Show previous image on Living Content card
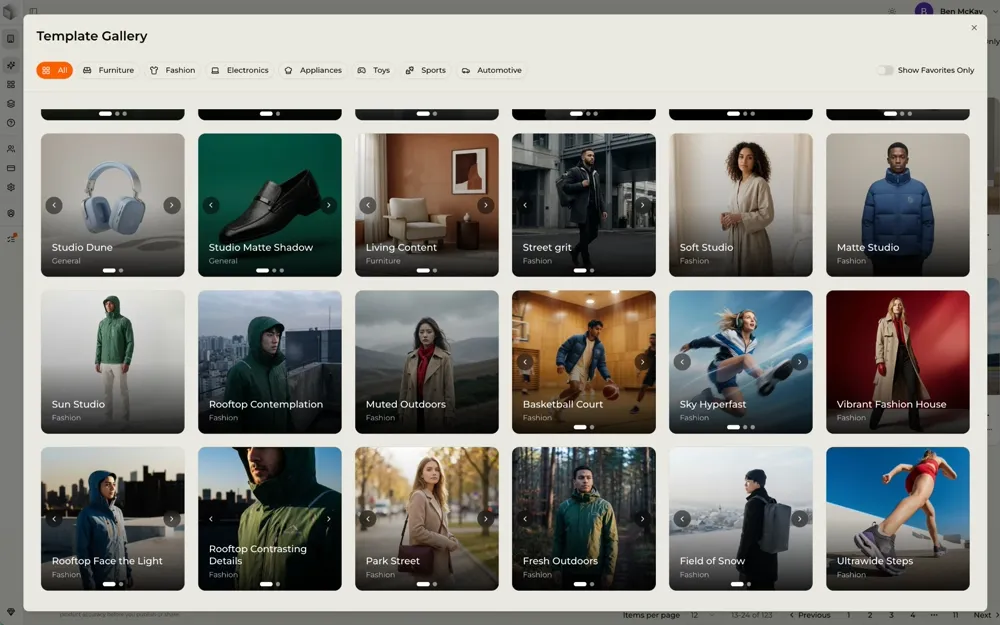 (x=368, y=205)
